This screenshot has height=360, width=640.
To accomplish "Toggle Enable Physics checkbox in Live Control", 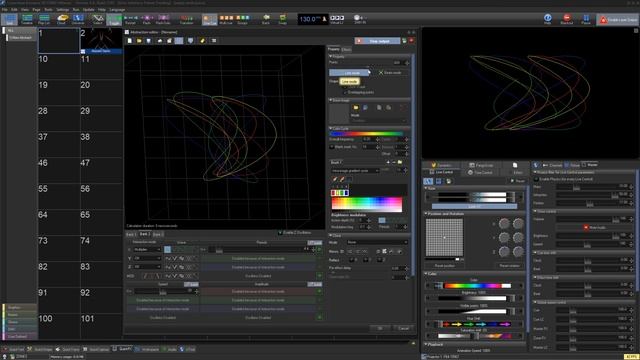I will (x=536, y=179).
